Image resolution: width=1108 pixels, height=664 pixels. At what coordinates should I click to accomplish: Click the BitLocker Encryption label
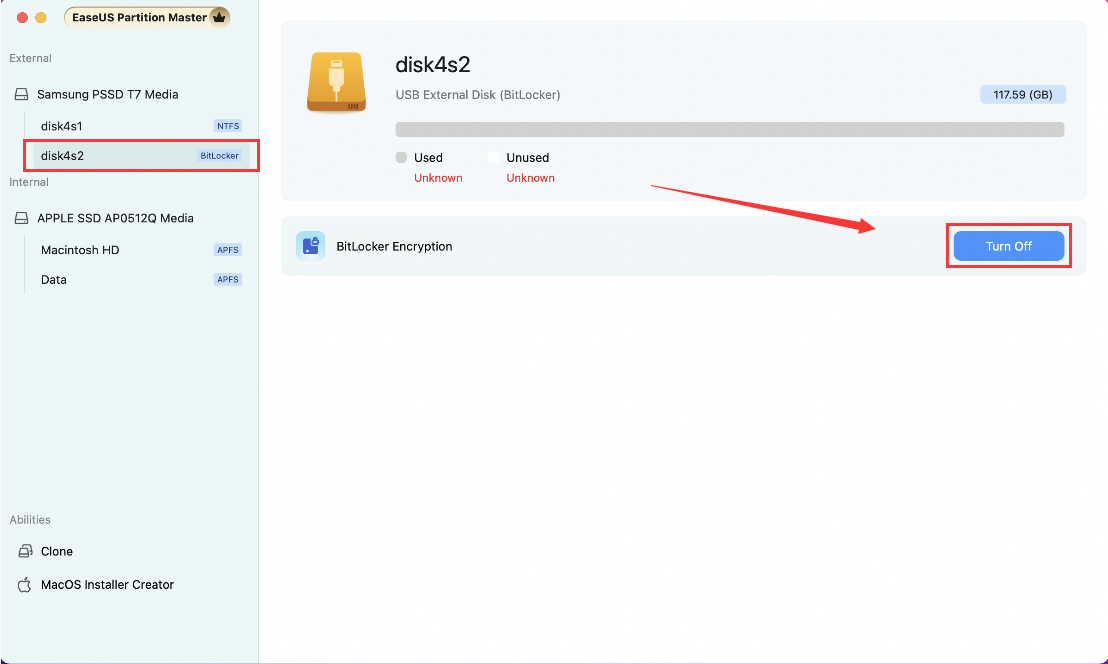[394, 246]
